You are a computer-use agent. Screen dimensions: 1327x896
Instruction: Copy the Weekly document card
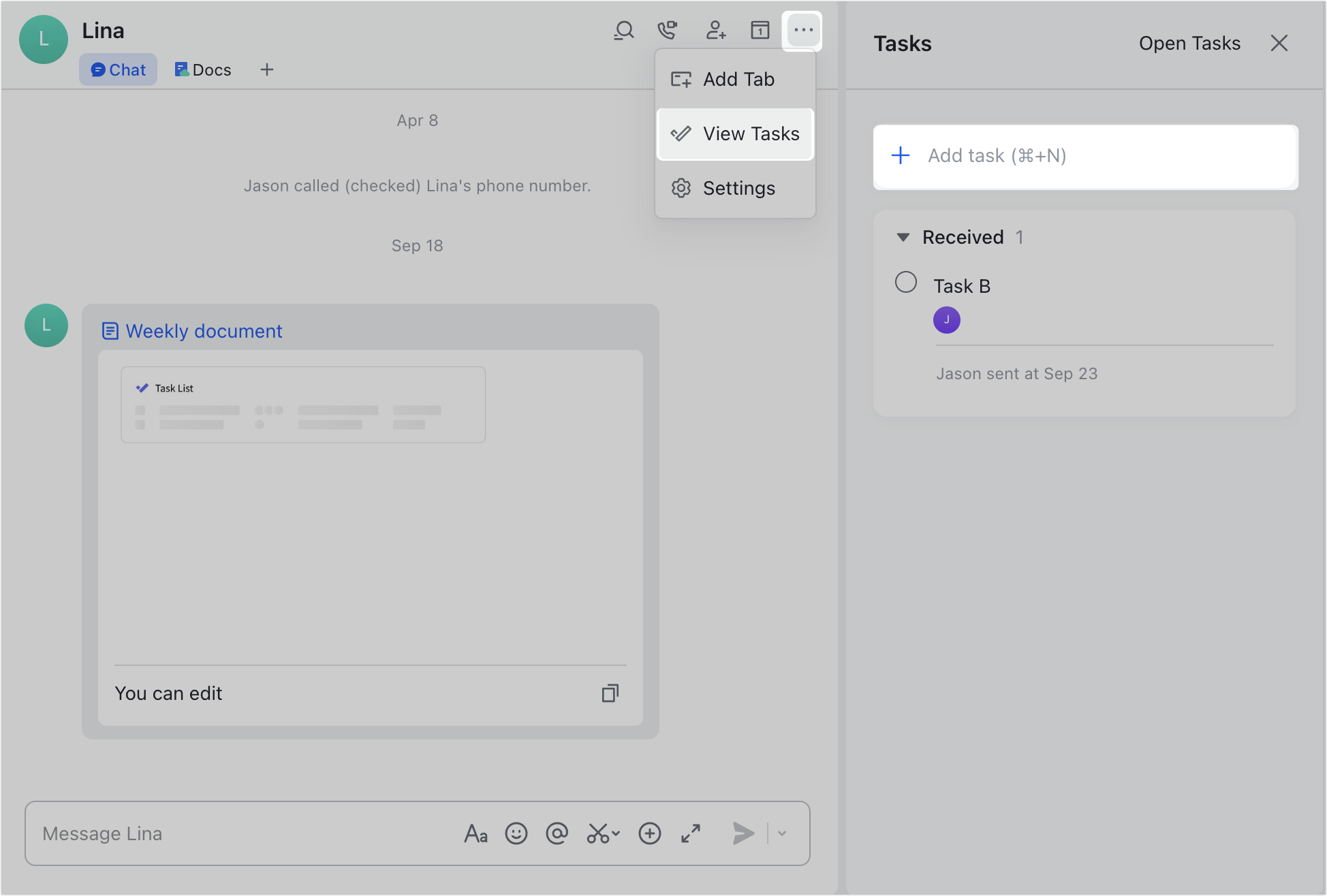point(609,693)
